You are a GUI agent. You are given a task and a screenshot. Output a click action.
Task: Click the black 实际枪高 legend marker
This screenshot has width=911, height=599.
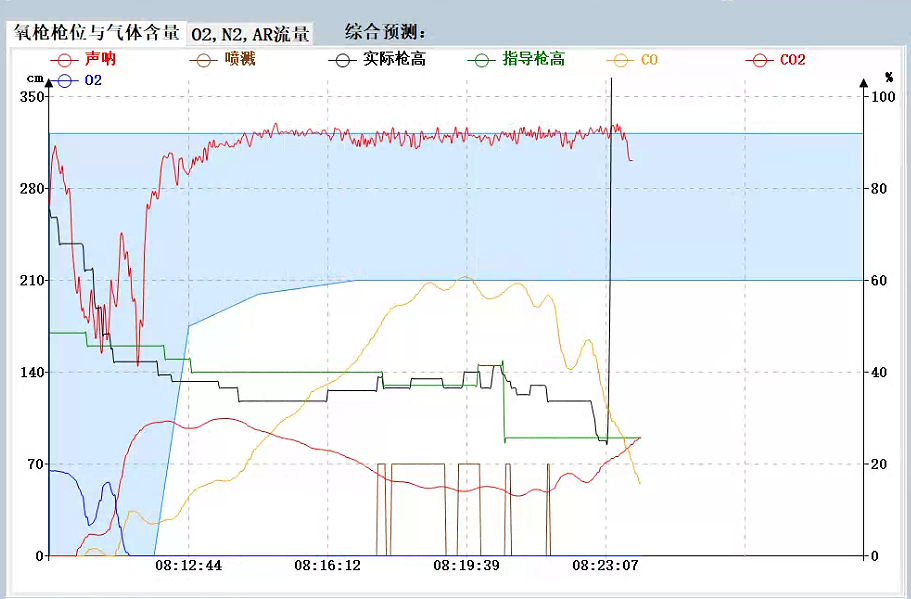(x=342, y=60)
